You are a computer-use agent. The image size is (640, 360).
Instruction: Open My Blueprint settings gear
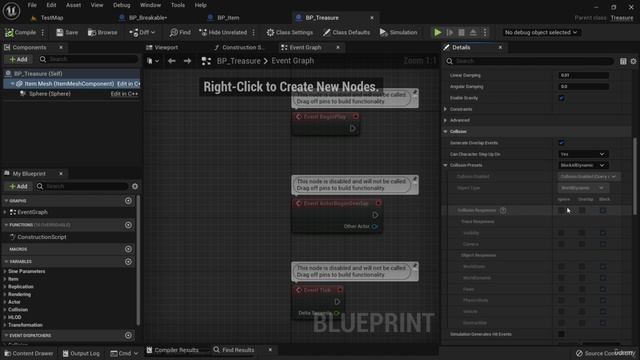point(135,186)
